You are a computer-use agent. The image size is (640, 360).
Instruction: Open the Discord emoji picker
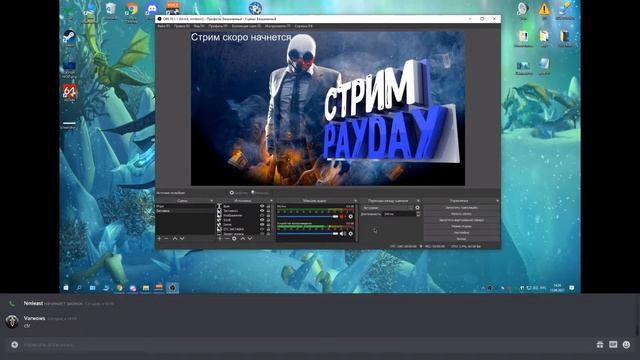(x=627, y=345)
